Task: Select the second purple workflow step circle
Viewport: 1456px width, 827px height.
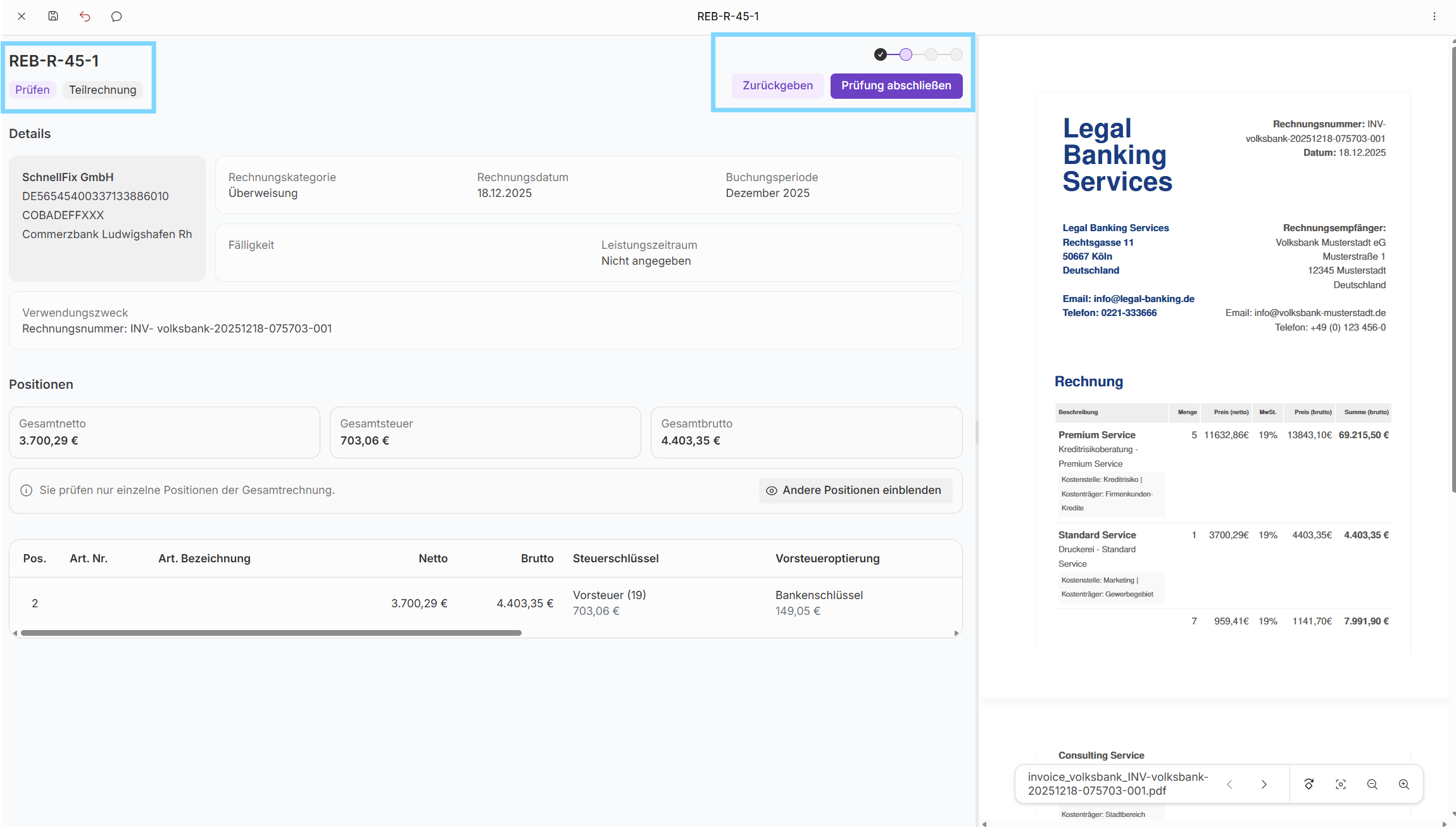Action: 906,54
